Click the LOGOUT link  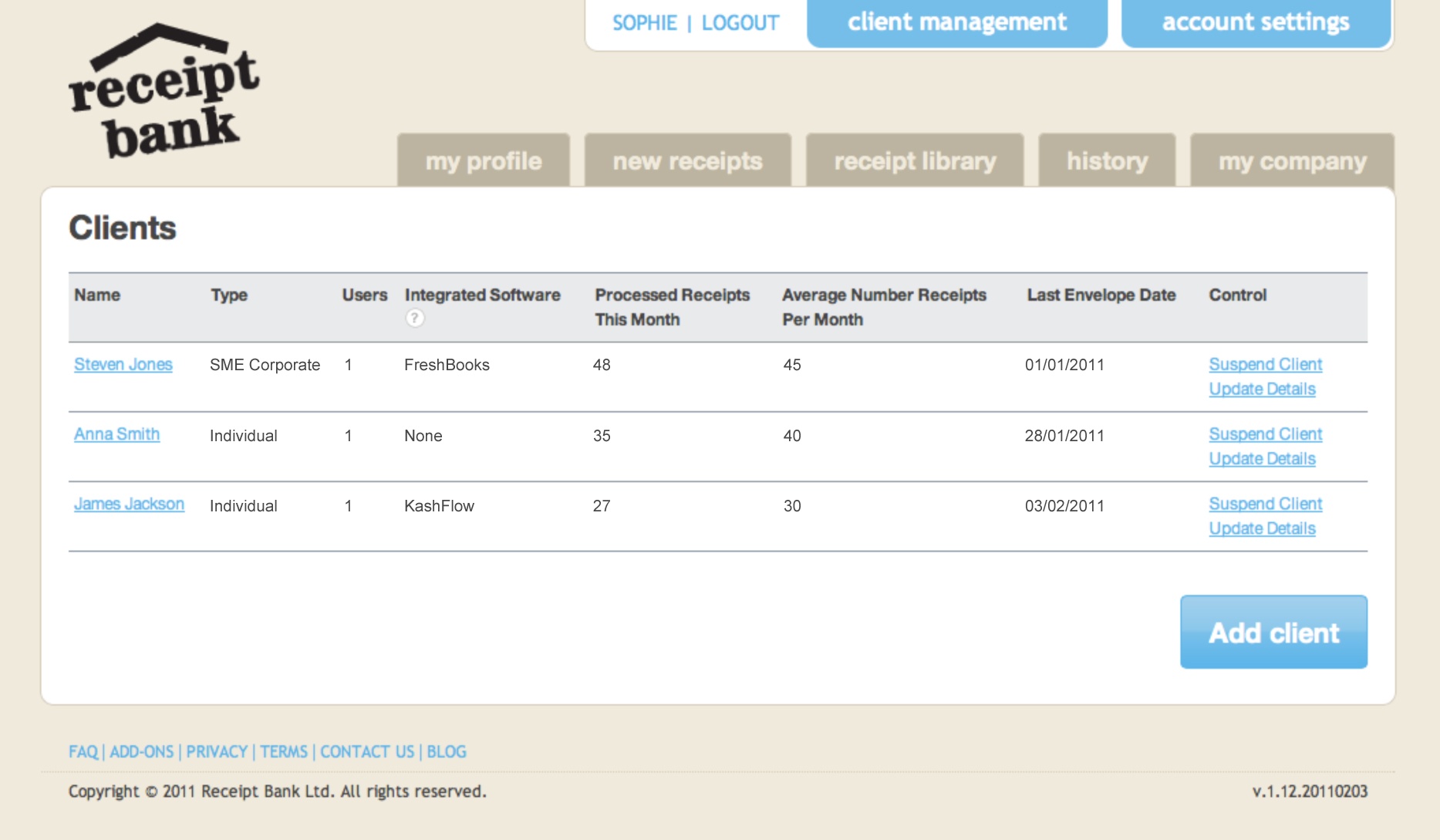[740, 23]
